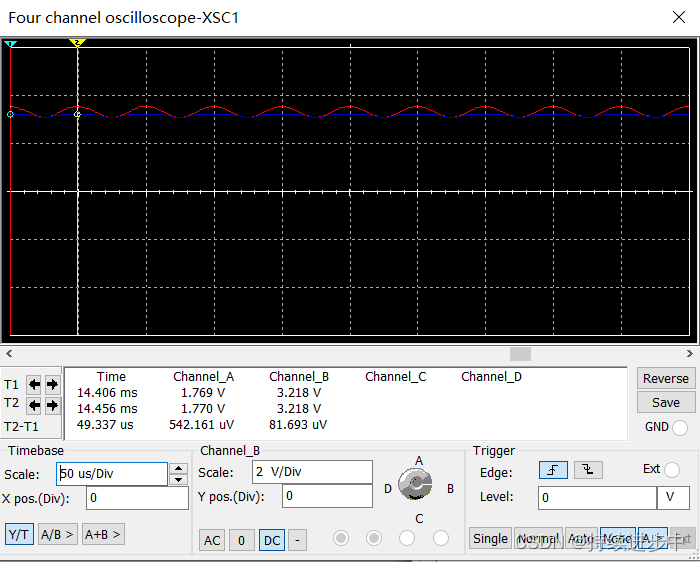The image size is (700, 562).
Task: Click knob label D
Action: (388, 489)
